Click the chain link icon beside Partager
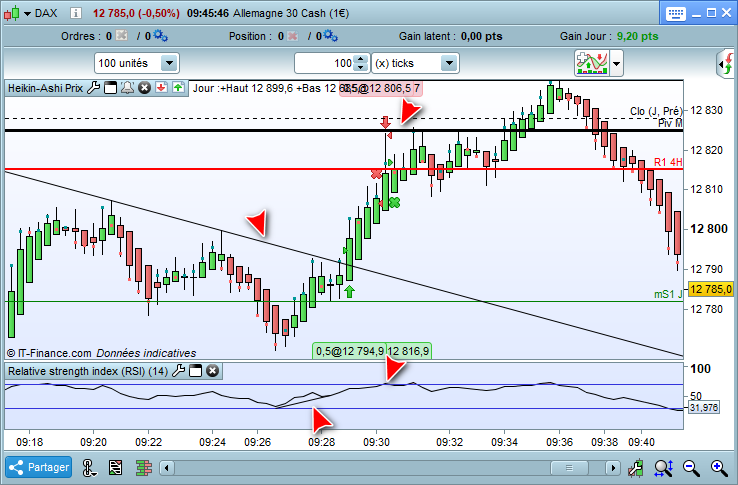The width and height of the screenshot is (738, 485). 89,468
